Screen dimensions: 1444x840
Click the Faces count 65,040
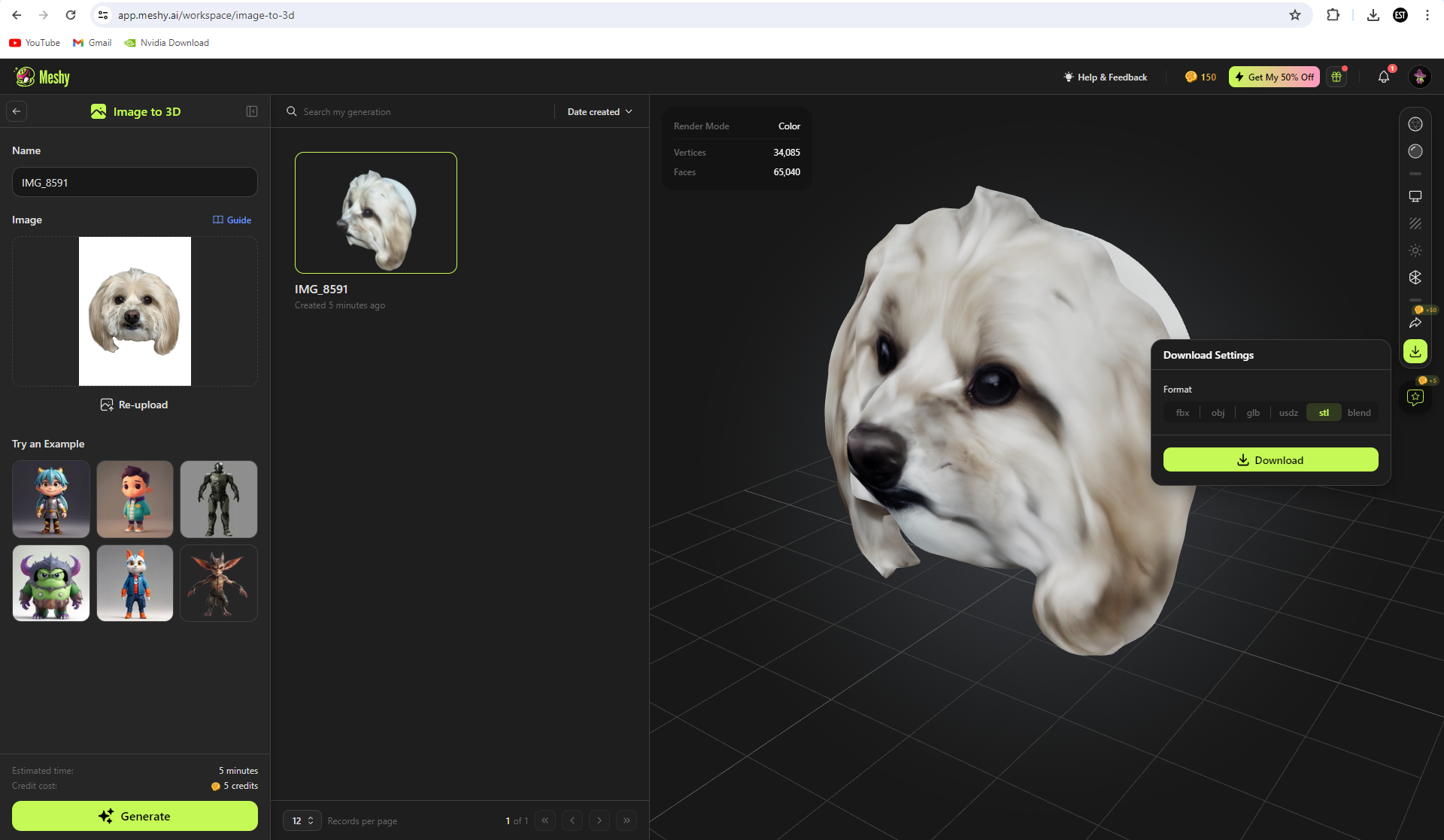coord(787,172)
